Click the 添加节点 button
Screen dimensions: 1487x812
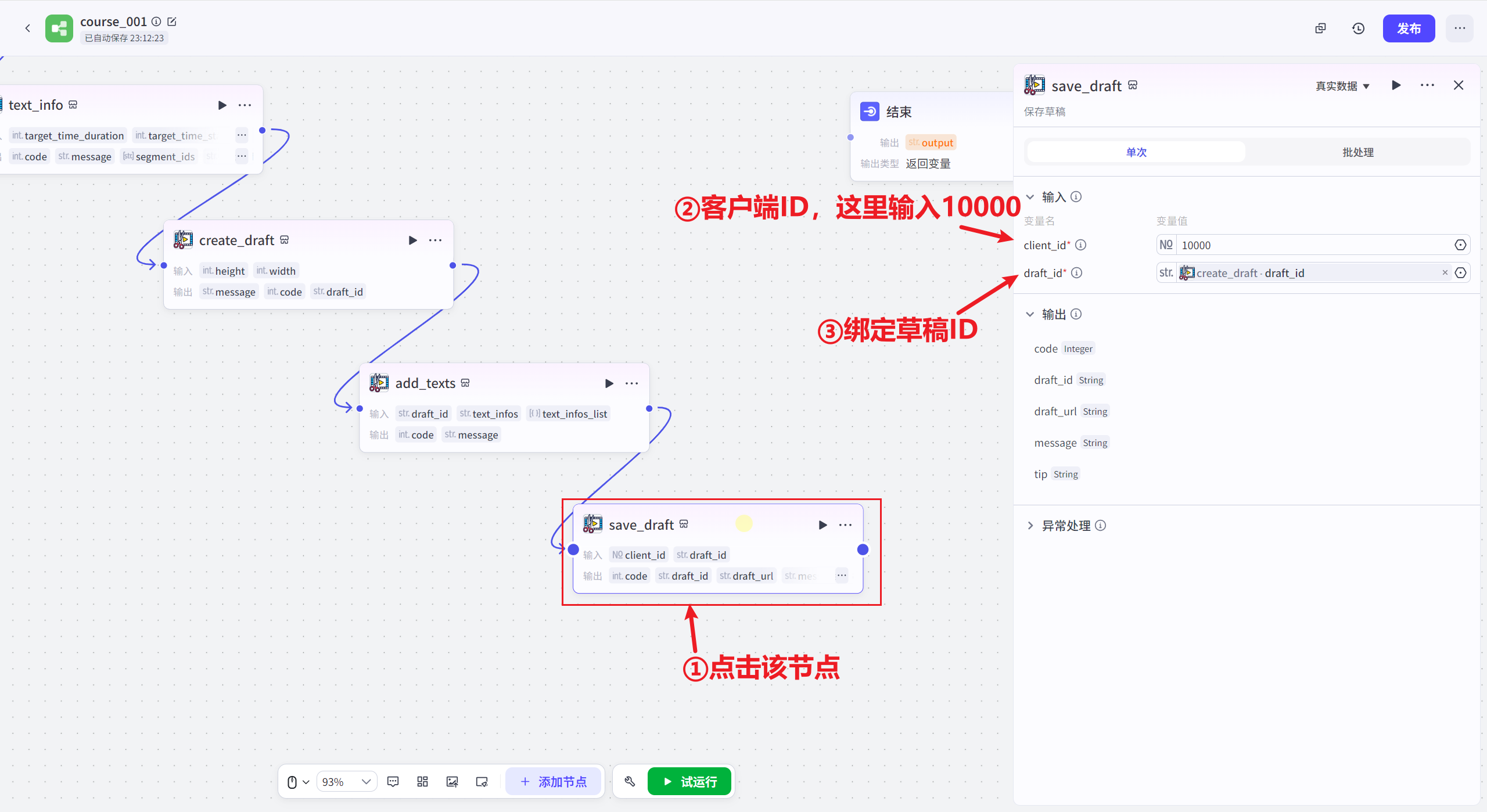[x=554, y=781]
